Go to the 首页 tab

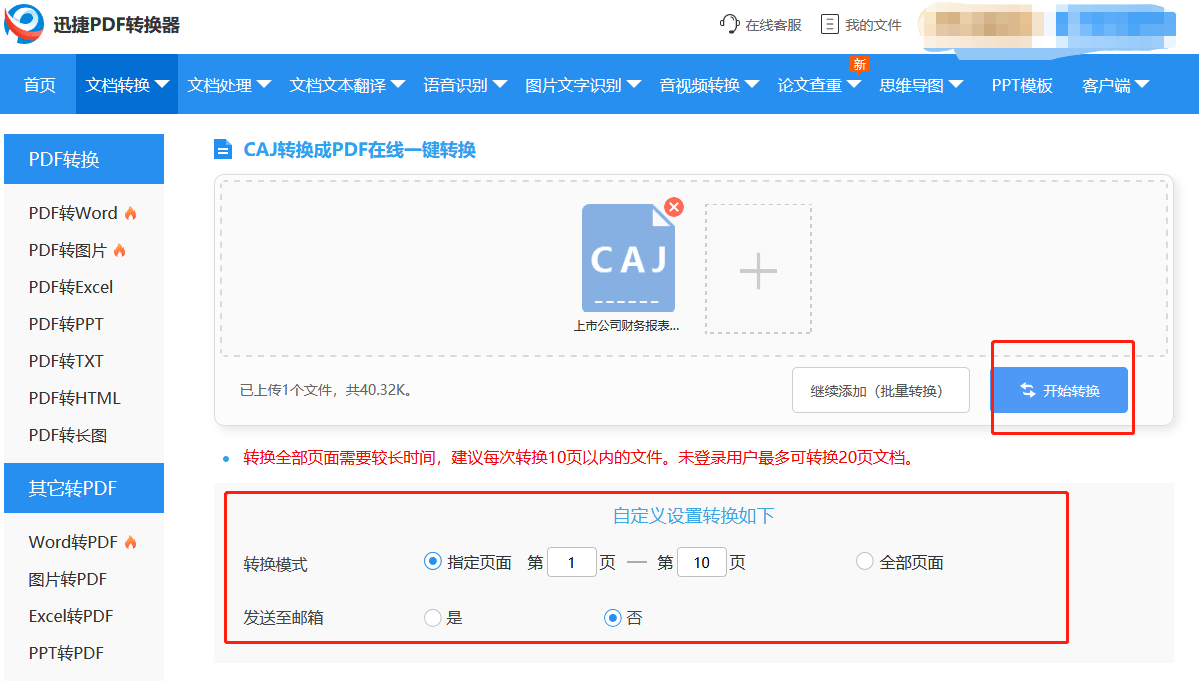(x=39, y=84)
